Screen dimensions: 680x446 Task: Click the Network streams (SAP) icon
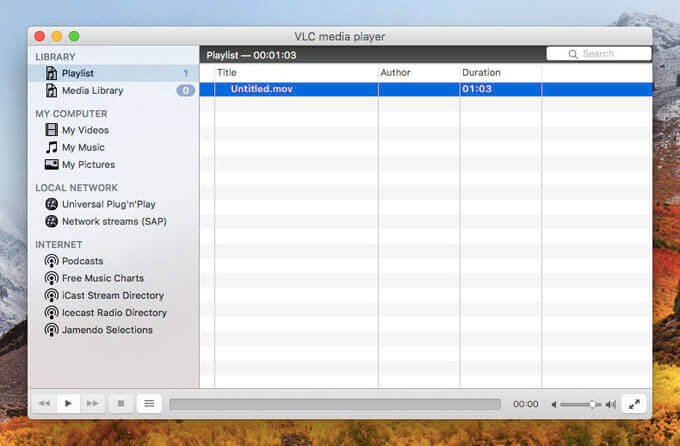(x=51, y=221)
